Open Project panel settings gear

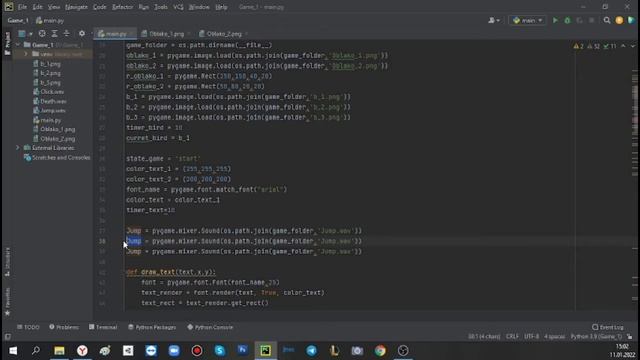pyautogui.click(x=82, y=33)
